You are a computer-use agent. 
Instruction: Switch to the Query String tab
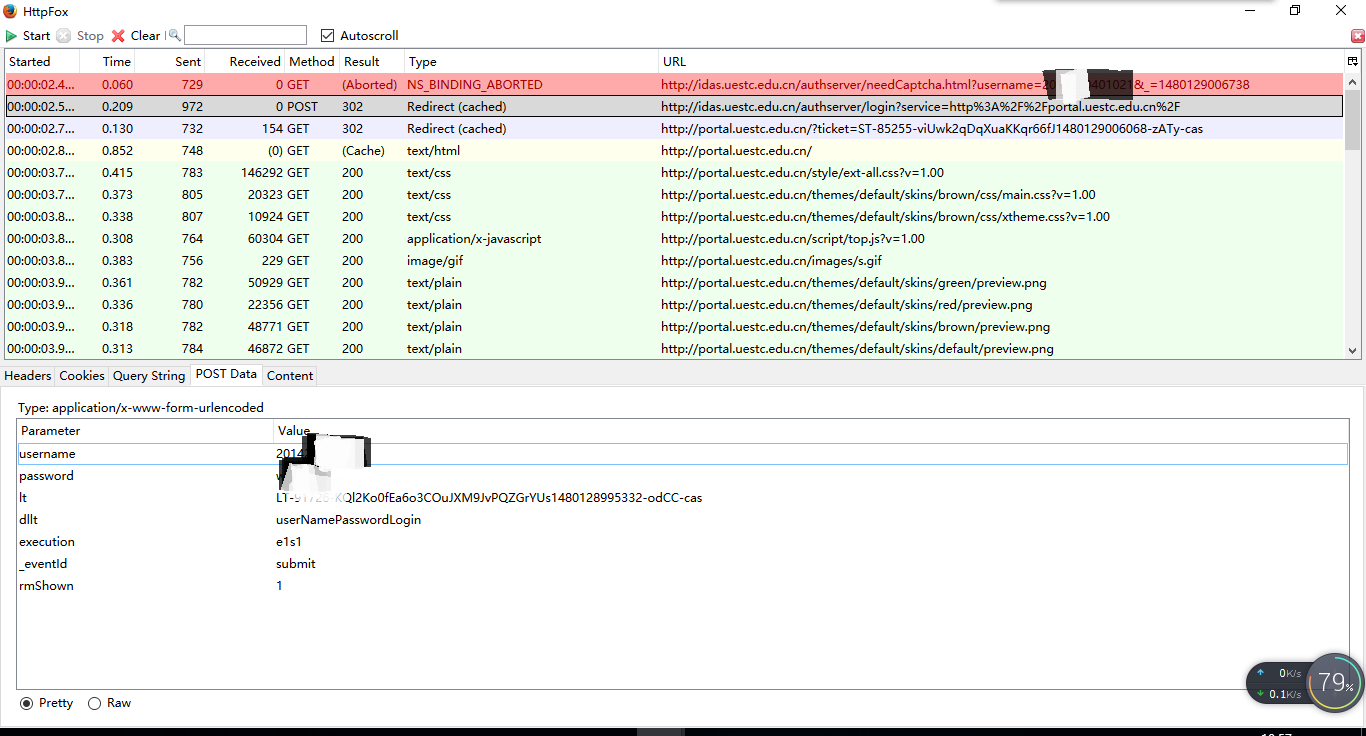[149, 375]
